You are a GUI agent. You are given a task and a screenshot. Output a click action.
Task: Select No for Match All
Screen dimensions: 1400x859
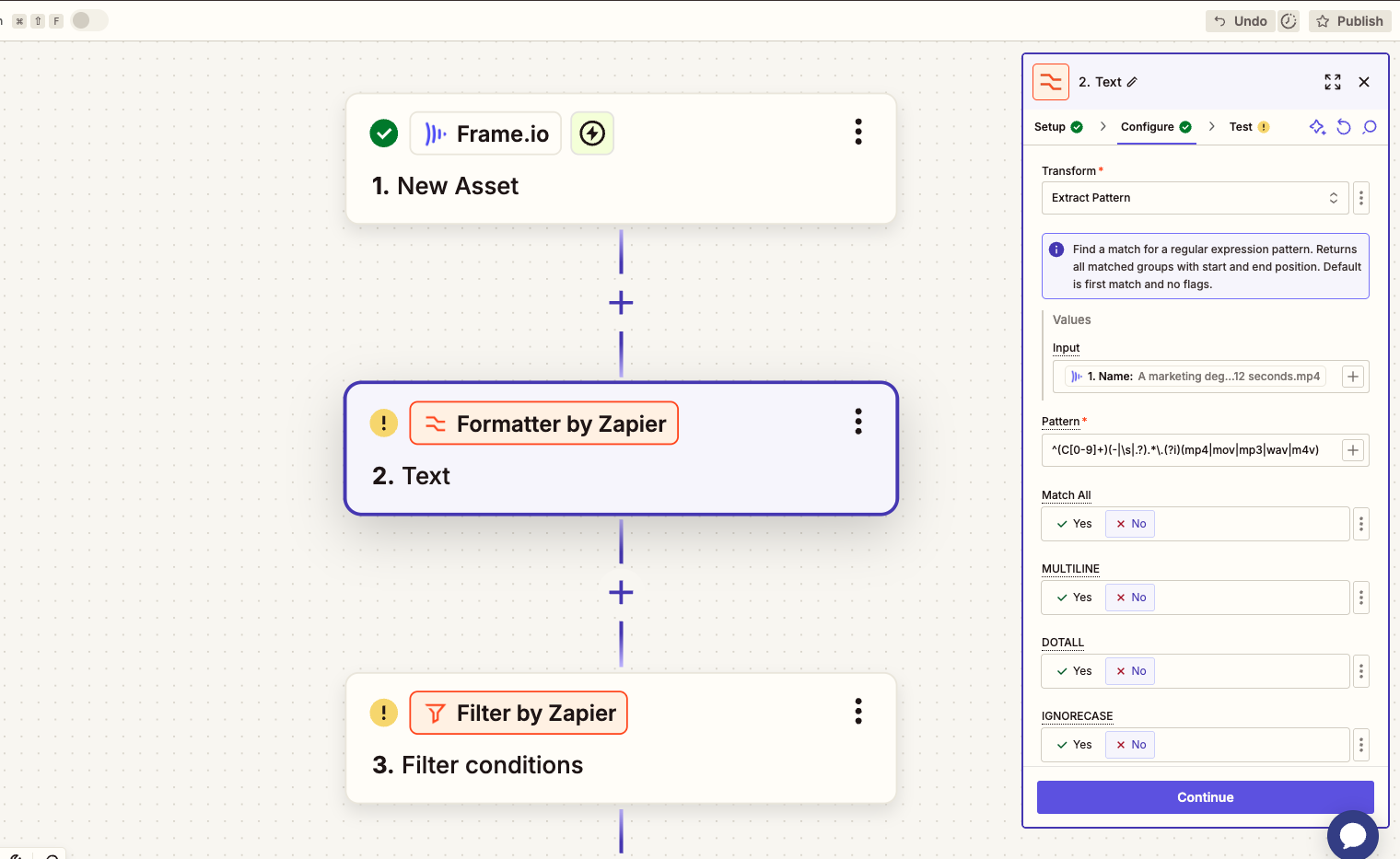tap(1130, 524)
